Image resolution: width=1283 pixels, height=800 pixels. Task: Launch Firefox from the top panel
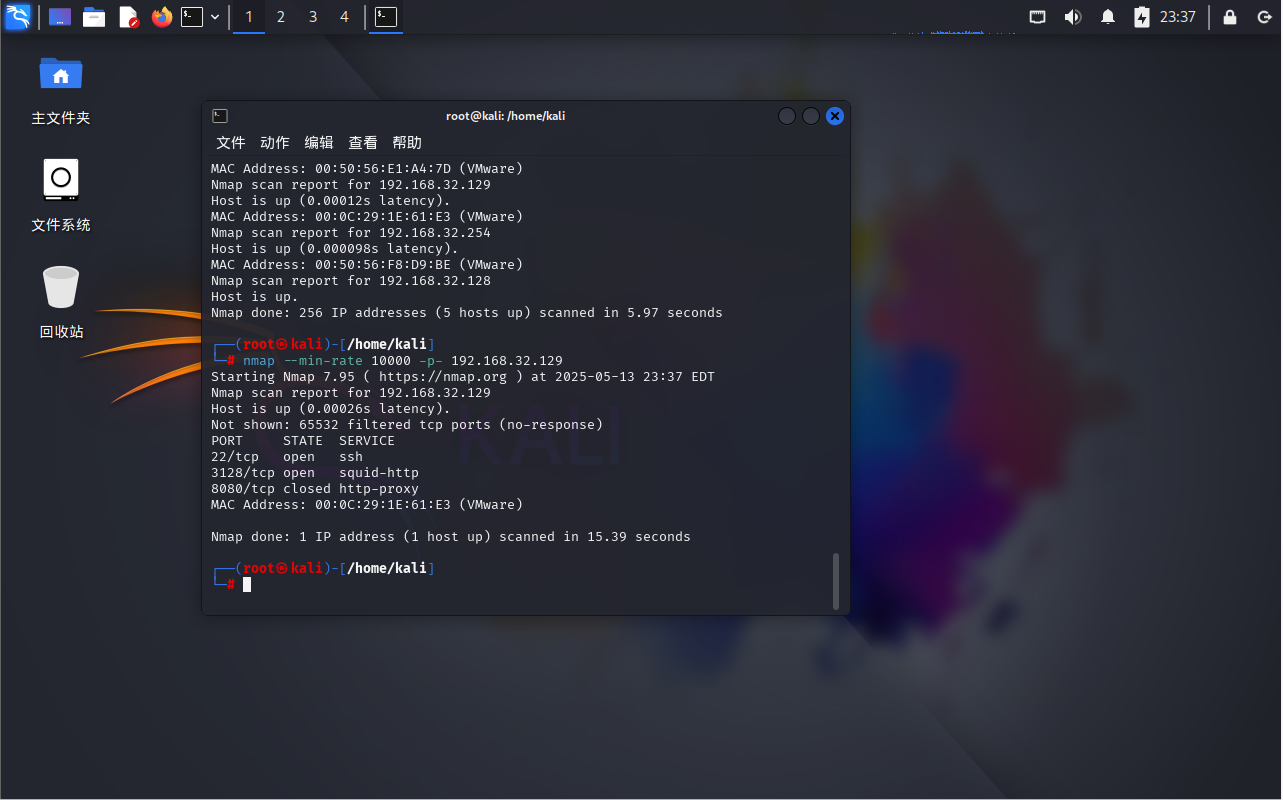pos(161,17)
